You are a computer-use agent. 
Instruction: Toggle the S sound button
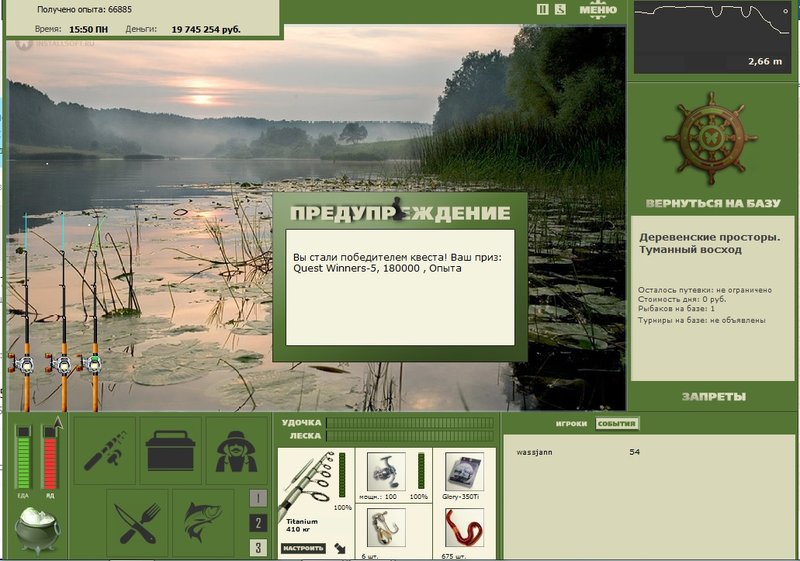560,9
